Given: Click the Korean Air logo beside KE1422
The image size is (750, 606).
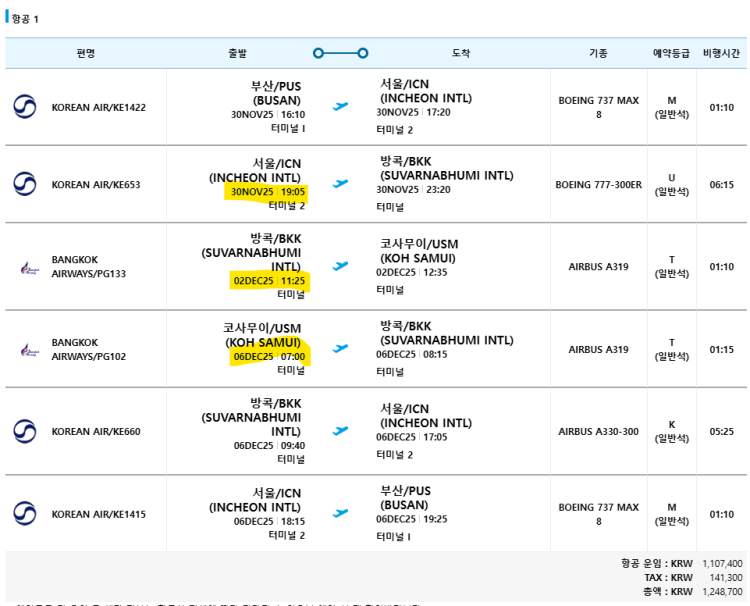Looking at the screenshot, I should (x=24, y=107).
